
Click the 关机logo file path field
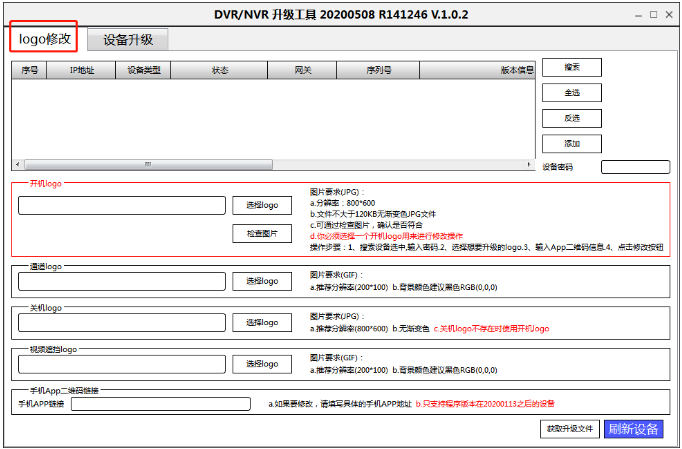pos(122,323)
